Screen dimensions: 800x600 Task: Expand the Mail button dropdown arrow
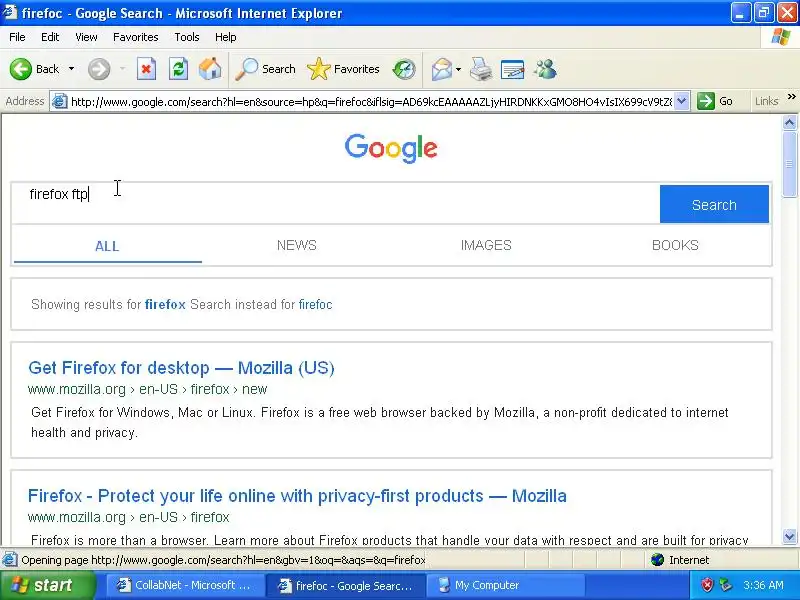tap(458, 69)
